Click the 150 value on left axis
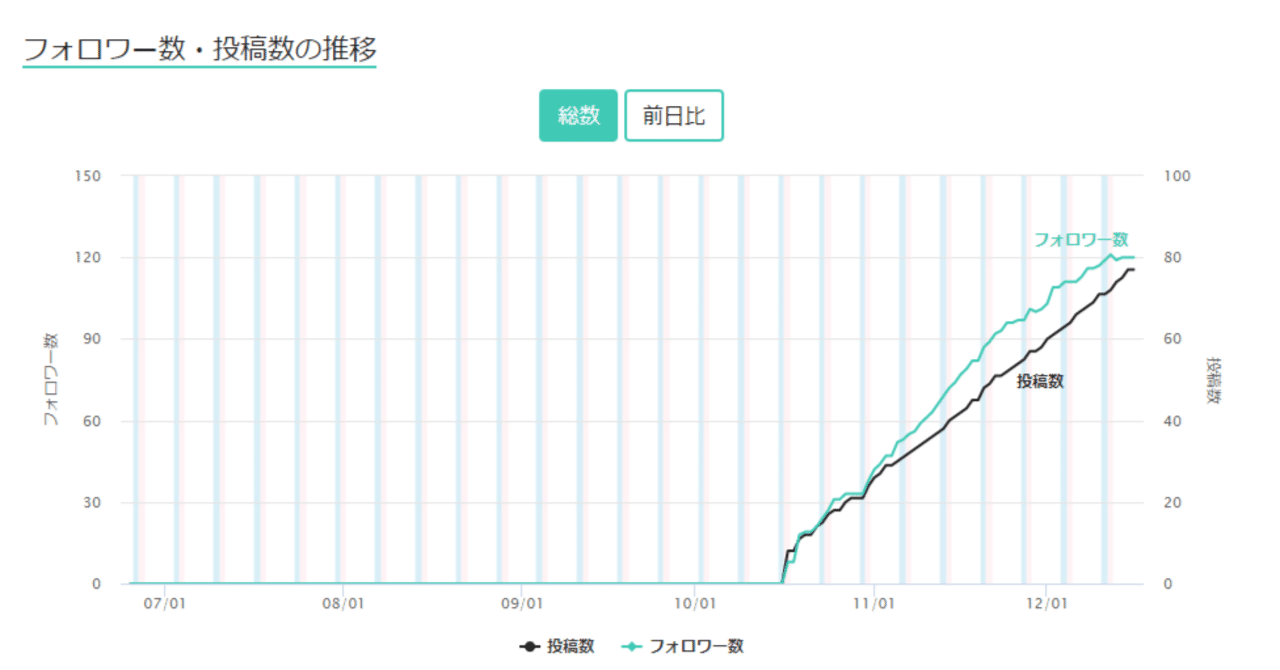 (88, 176)
